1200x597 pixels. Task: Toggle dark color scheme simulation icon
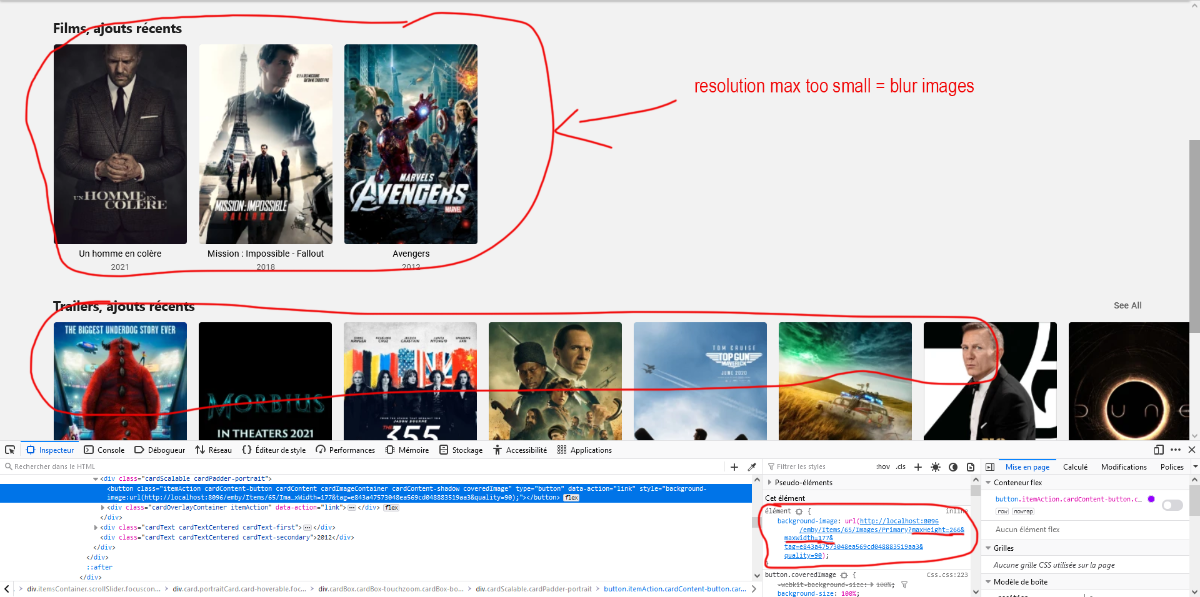pos(952,467)
